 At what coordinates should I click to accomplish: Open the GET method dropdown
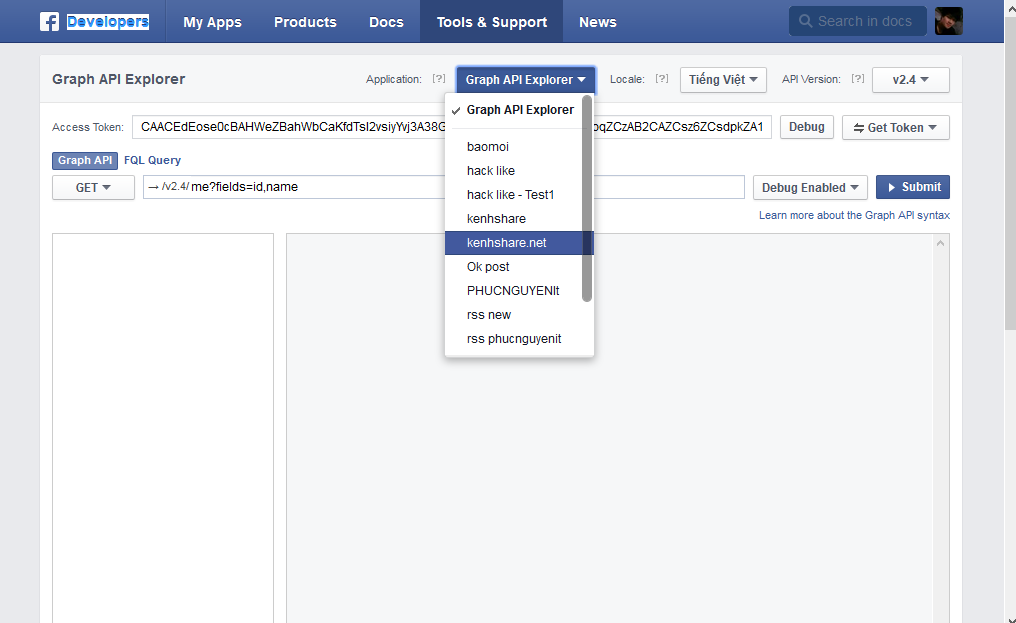pyautogui.click(x=93, y=187)
